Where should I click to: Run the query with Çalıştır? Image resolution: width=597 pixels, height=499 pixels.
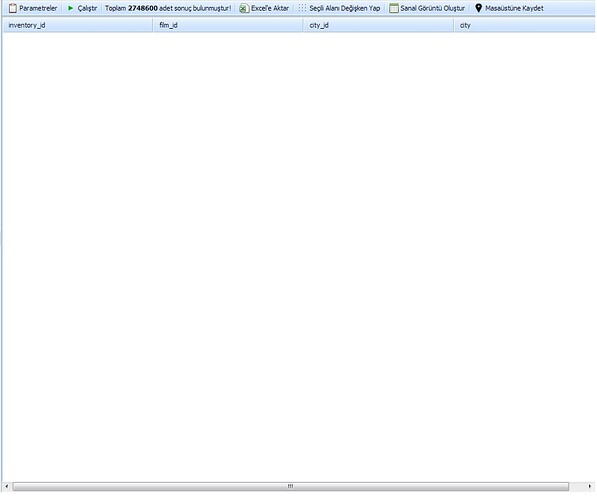[x=87, y=8]
